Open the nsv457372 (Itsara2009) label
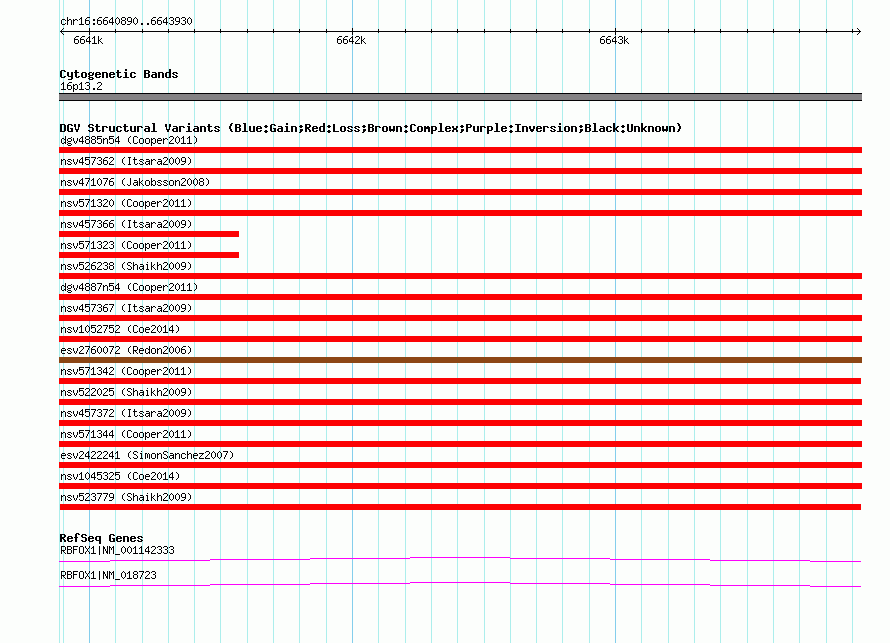The image size is (890, 643). [x=126, y=413]
